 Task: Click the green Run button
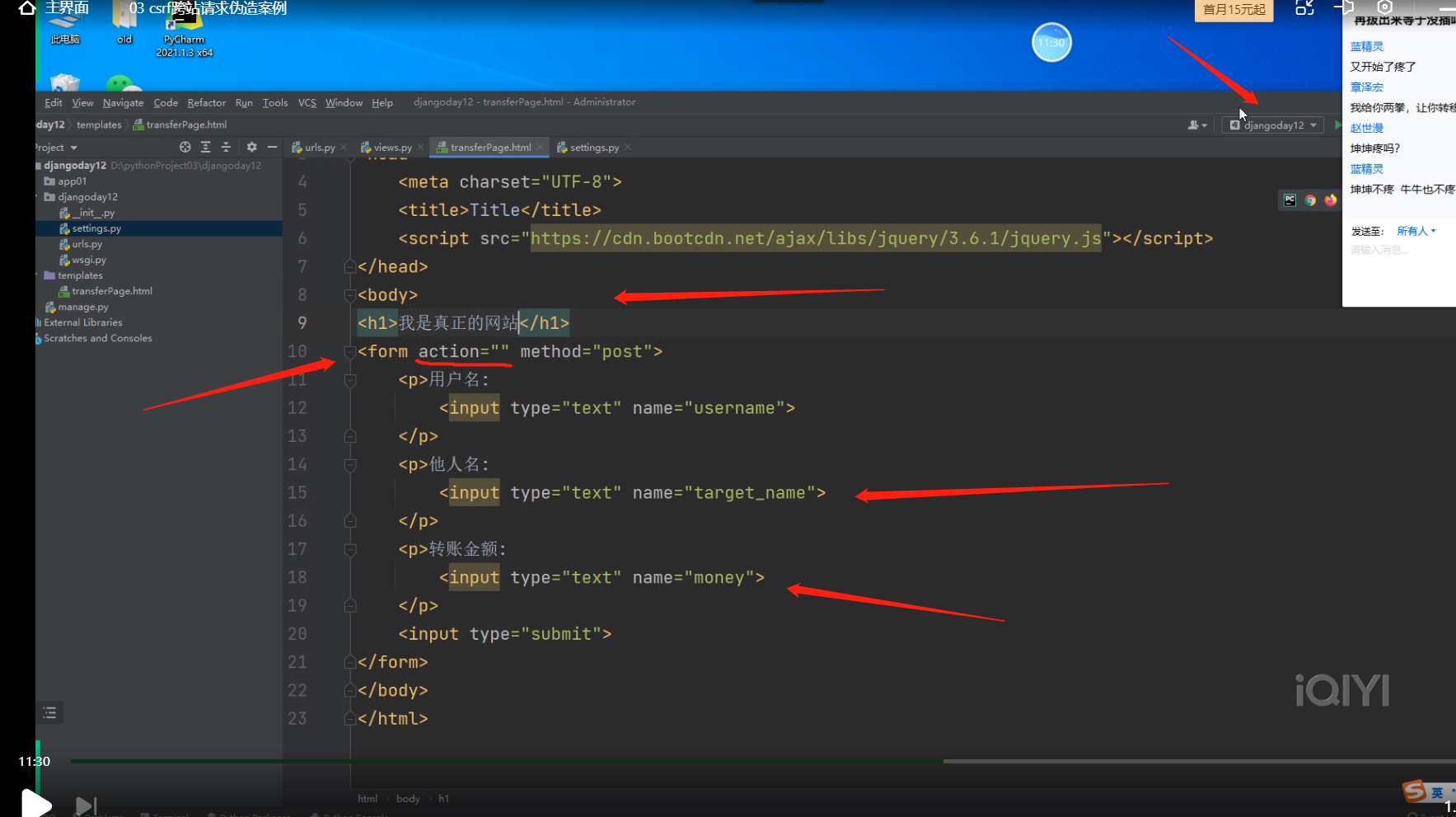point(1337,125)
